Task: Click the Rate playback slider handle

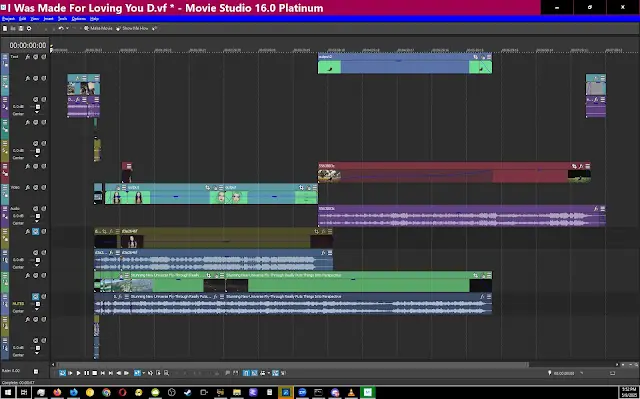Action: 36,371
